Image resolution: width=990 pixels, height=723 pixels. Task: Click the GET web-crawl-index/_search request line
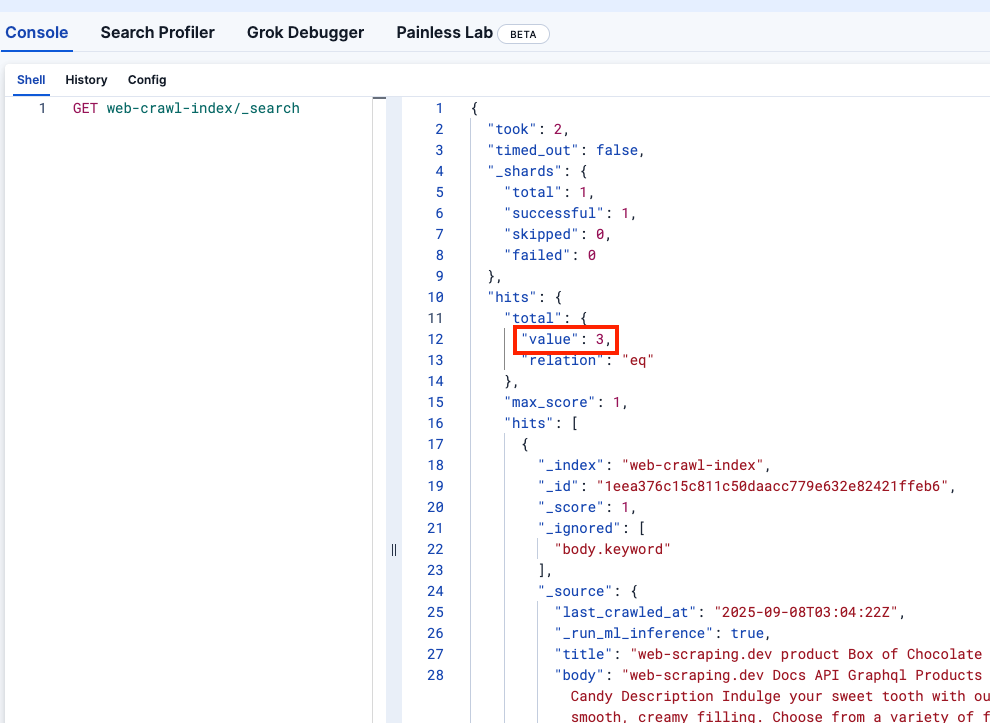pyautogui.click(x=184, y=108)
